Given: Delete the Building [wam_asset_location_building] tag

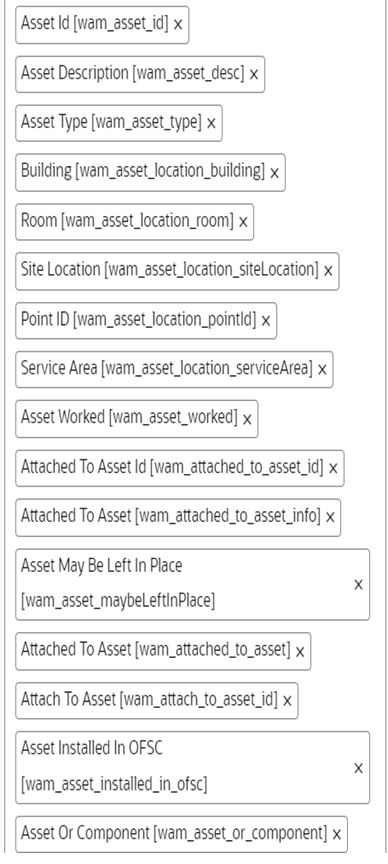Looking at the screenshot, I should [x=274, y=173].
